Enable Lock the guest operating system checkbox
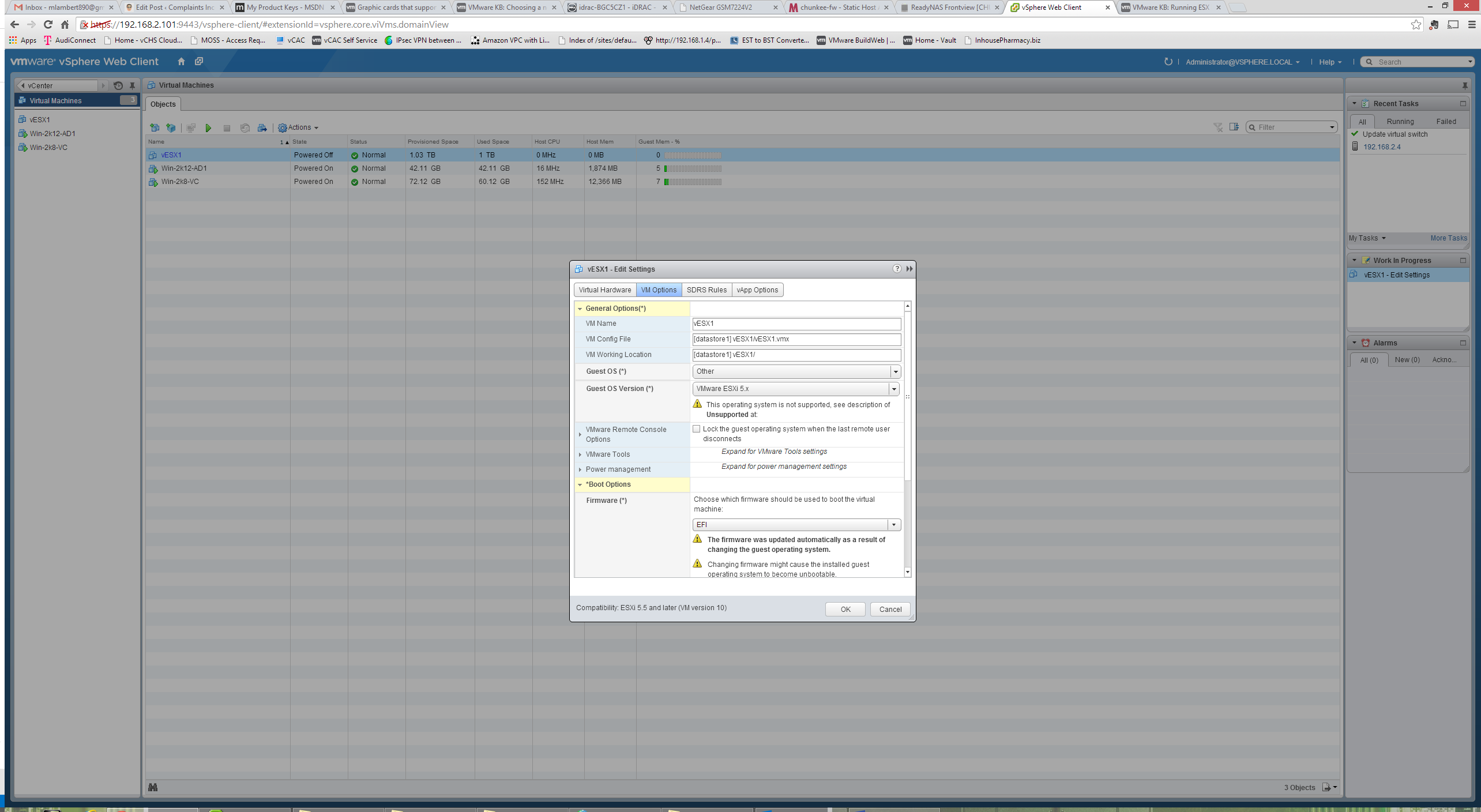This screenshot has width=1481, height=812. point(697,429)
